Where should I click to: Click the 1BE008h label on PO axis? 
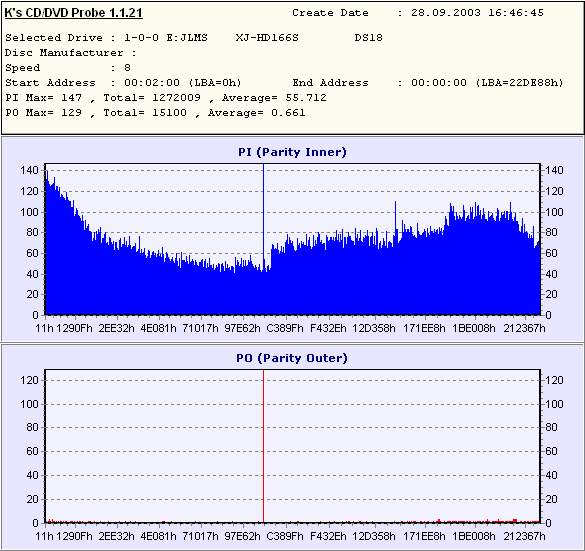click(474, 536)
